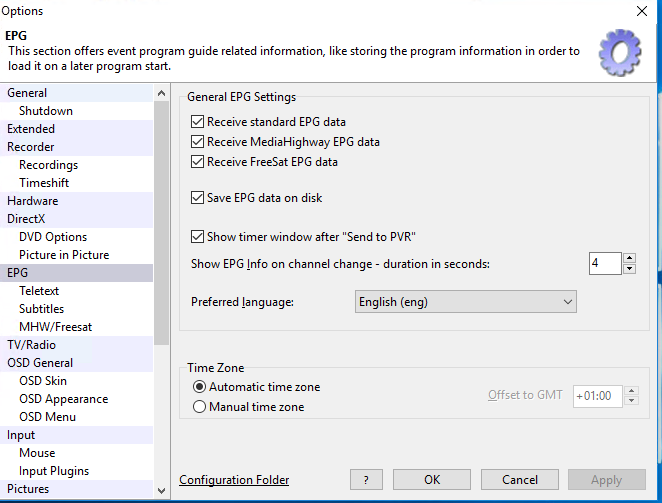
Task: Click the sidebar scroll down arrow
Action: coord(161,491)
